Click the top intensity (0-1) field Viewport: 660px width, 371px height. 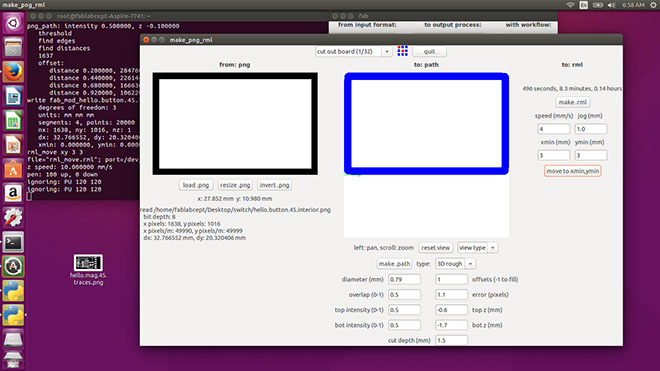click(404, 310)
